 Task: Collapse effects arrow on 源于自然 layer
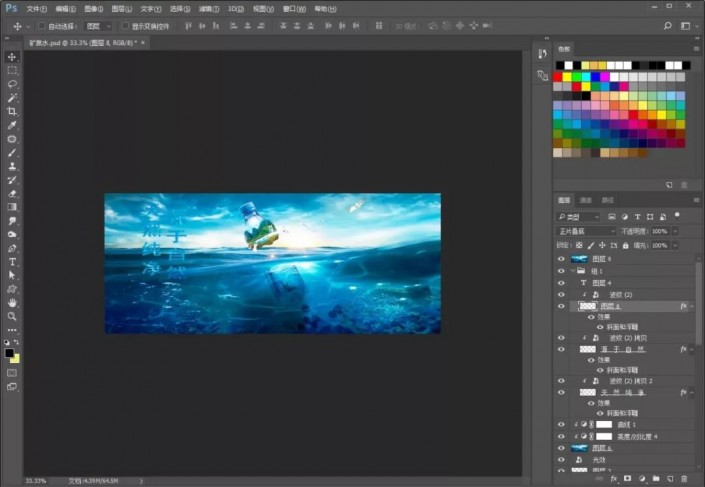[692, 349]
